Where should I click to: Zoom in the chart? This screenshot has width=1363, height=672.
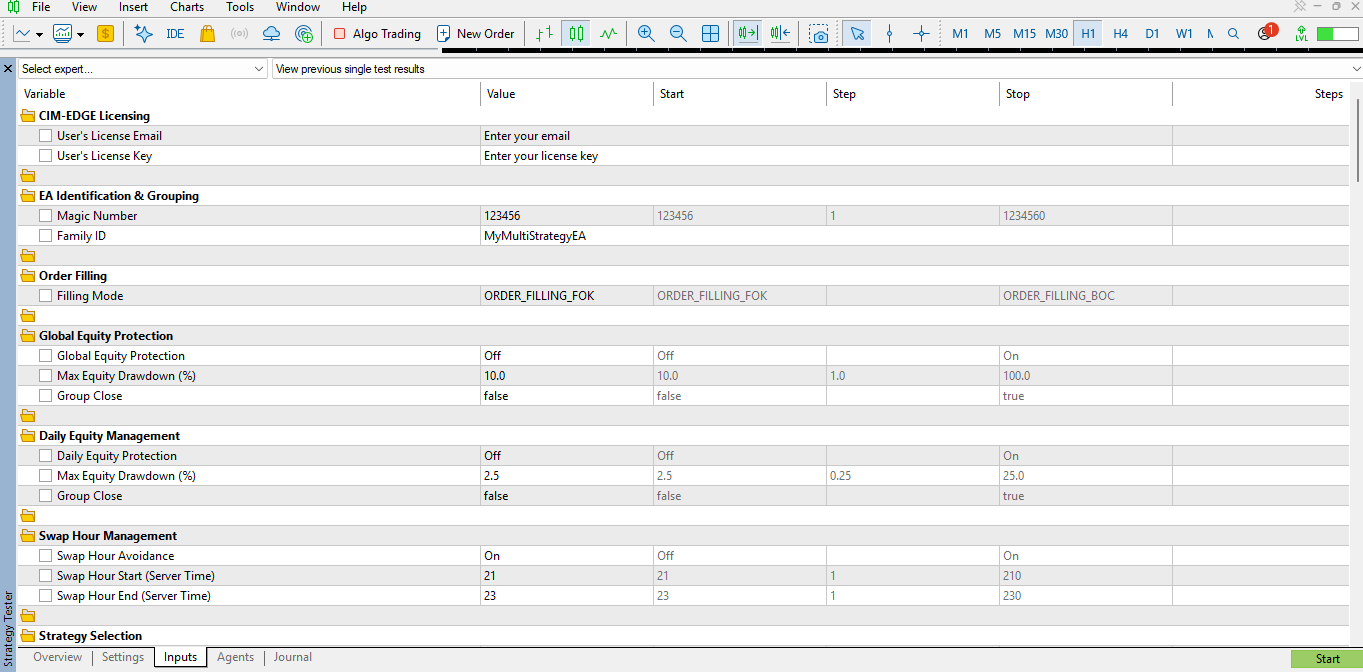(x=646, y=33)
